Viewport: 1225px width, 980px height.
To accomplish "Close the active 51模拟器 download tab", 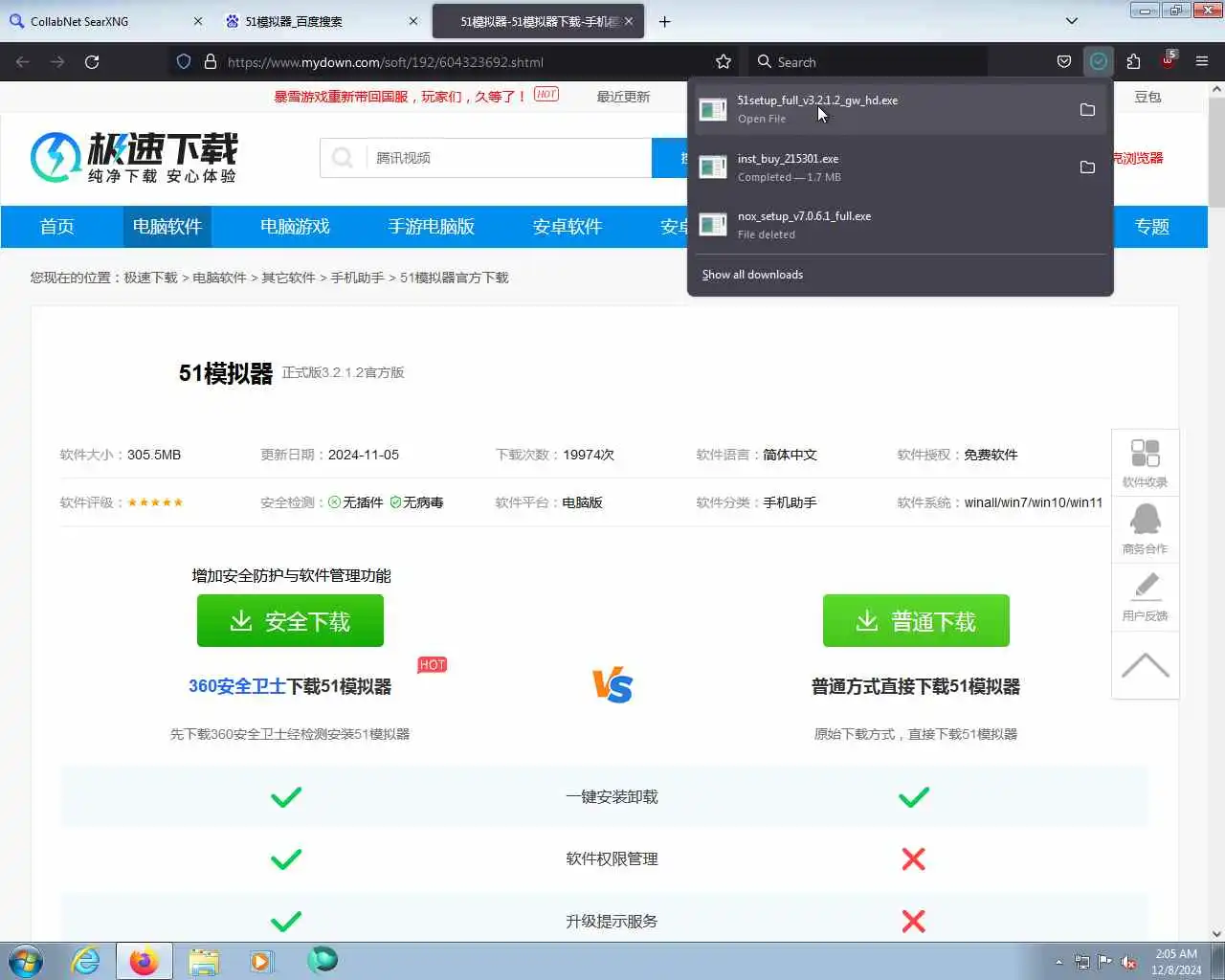I will click(629, 21).
